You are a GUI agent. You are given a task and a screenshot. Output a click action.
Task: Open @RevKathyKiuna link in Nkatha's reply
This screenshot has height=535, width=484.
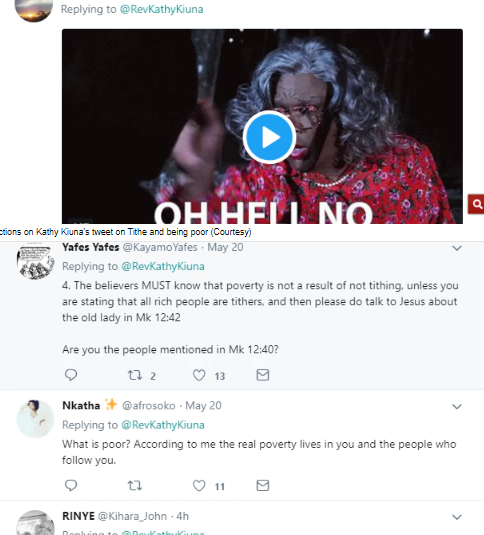[x=163, y=425]
